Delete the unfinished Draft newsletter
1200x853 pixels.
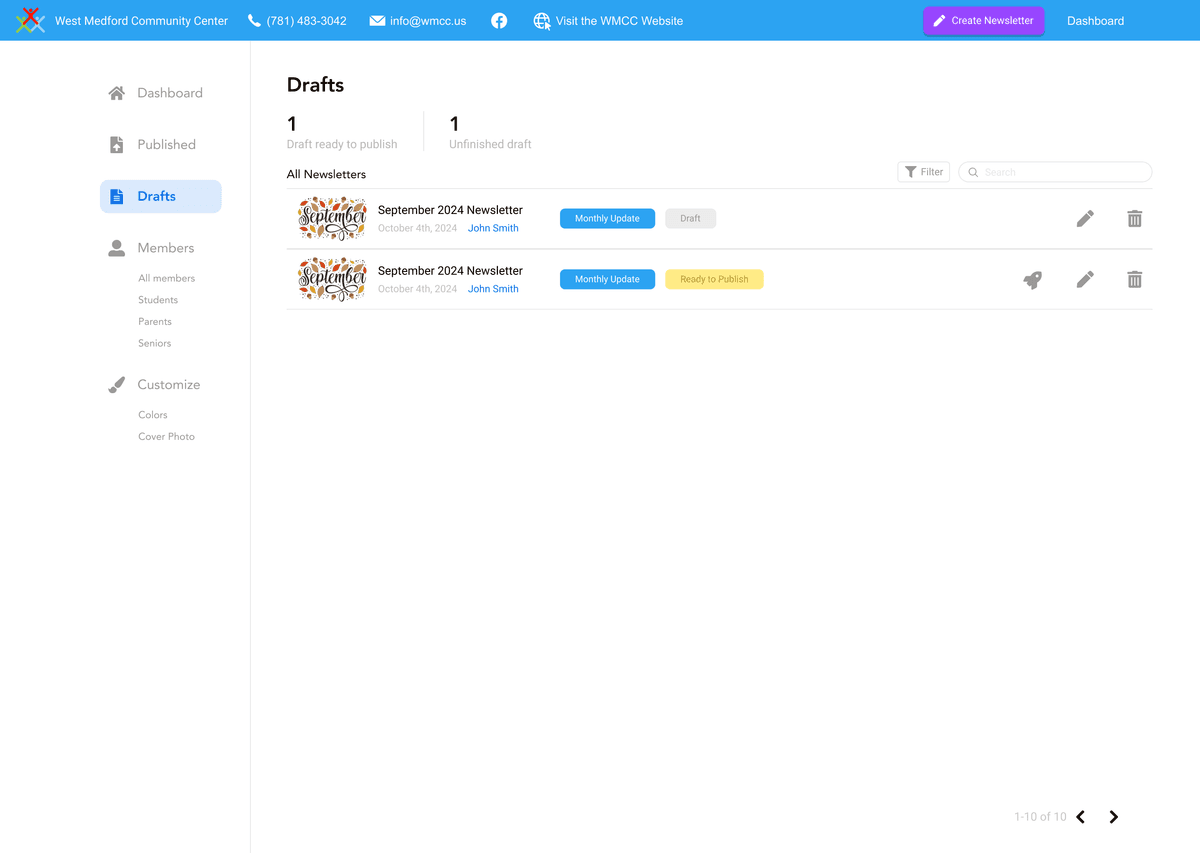1134,219
